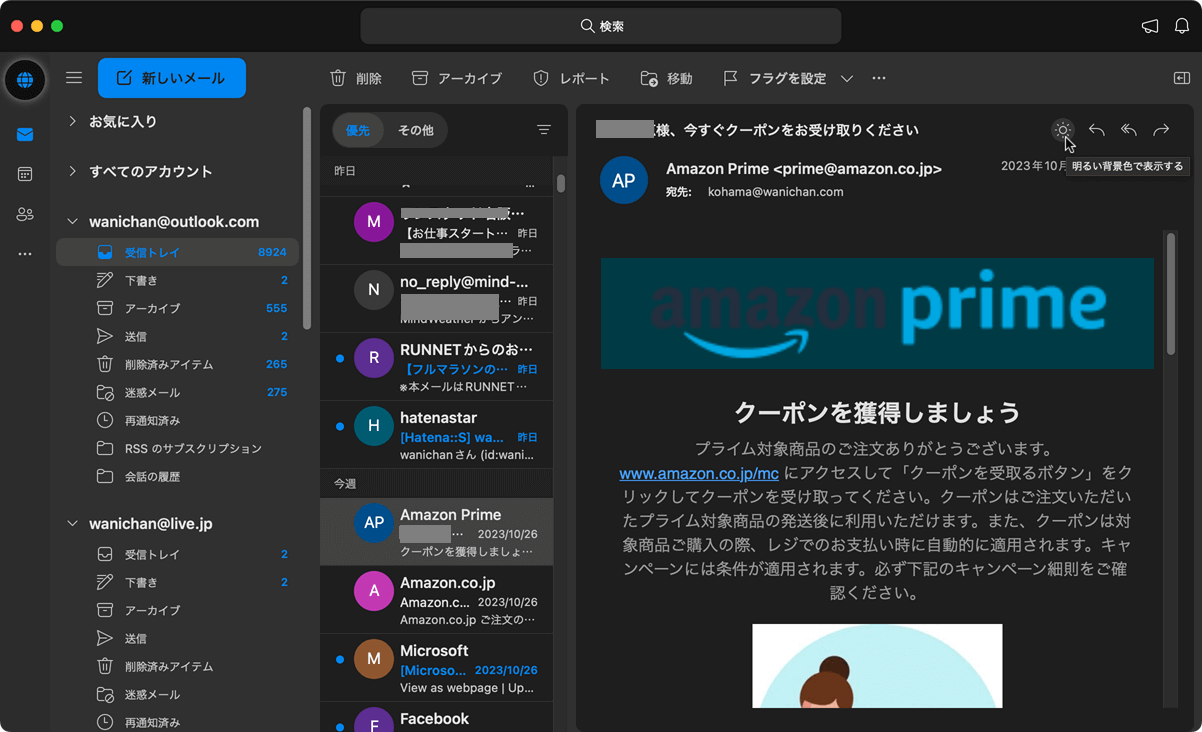Image resolution: width=1202 pixels, height=732 pixels.
Task: Open RSS のサブスクリプション folder
Action: 178,448
